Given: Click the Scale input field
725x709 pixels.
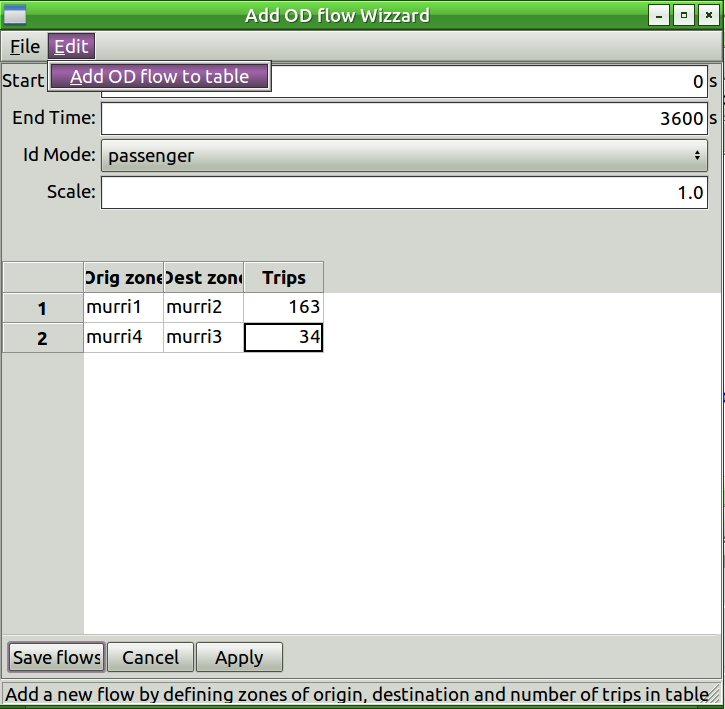Looking at the screenshot, I should pyautogui.click(x=403, y=192).
